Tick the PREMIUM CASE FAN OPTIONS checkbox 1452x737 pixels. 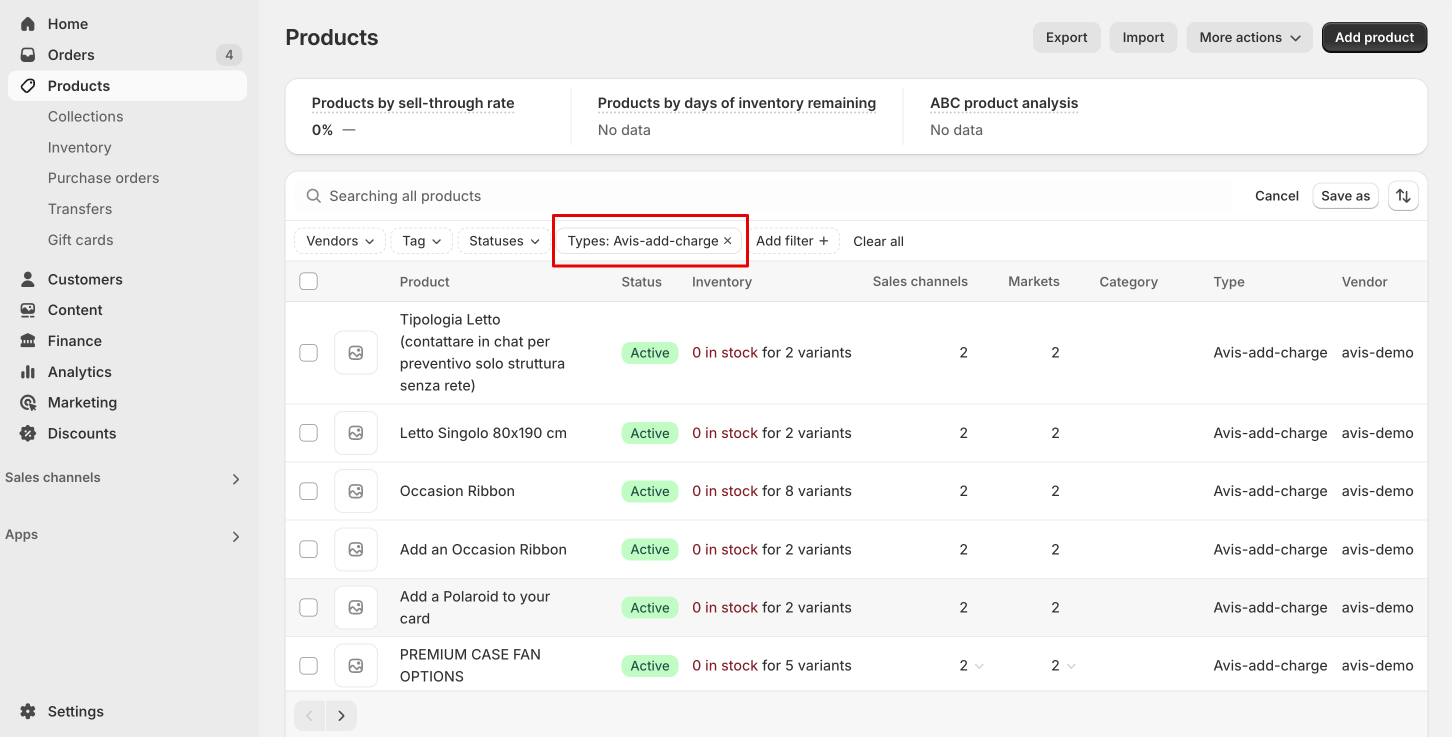click(x=309, y=666)
